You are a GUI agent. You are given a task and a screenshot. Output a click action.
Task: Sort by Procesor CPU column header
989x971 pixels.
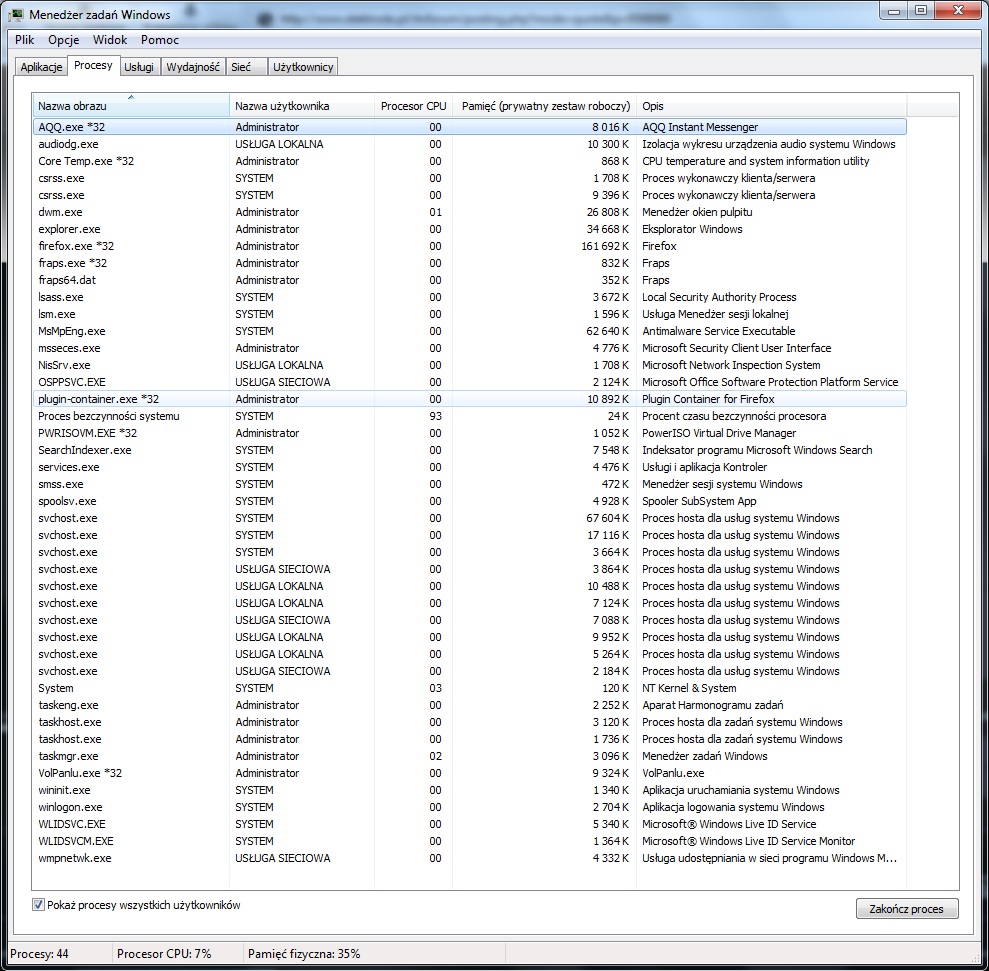[x=413, y=106]
